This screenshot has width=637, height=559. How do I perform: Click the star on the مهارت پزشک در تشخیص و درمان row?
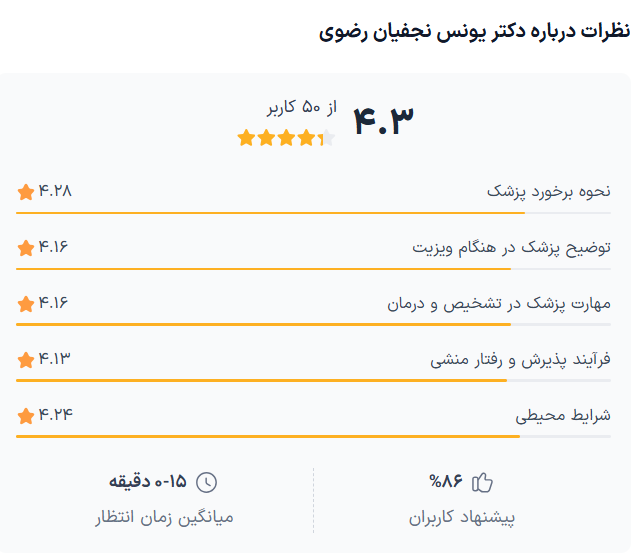pos(26,303)
